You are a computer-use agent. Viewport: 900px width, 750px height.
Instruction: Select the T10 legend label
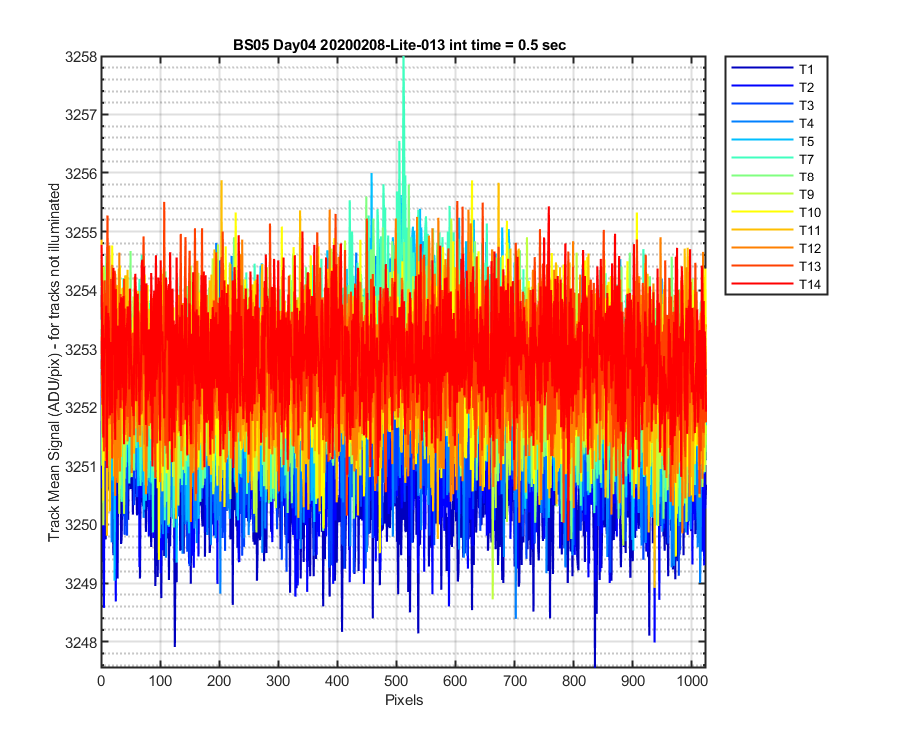(810, 212)
